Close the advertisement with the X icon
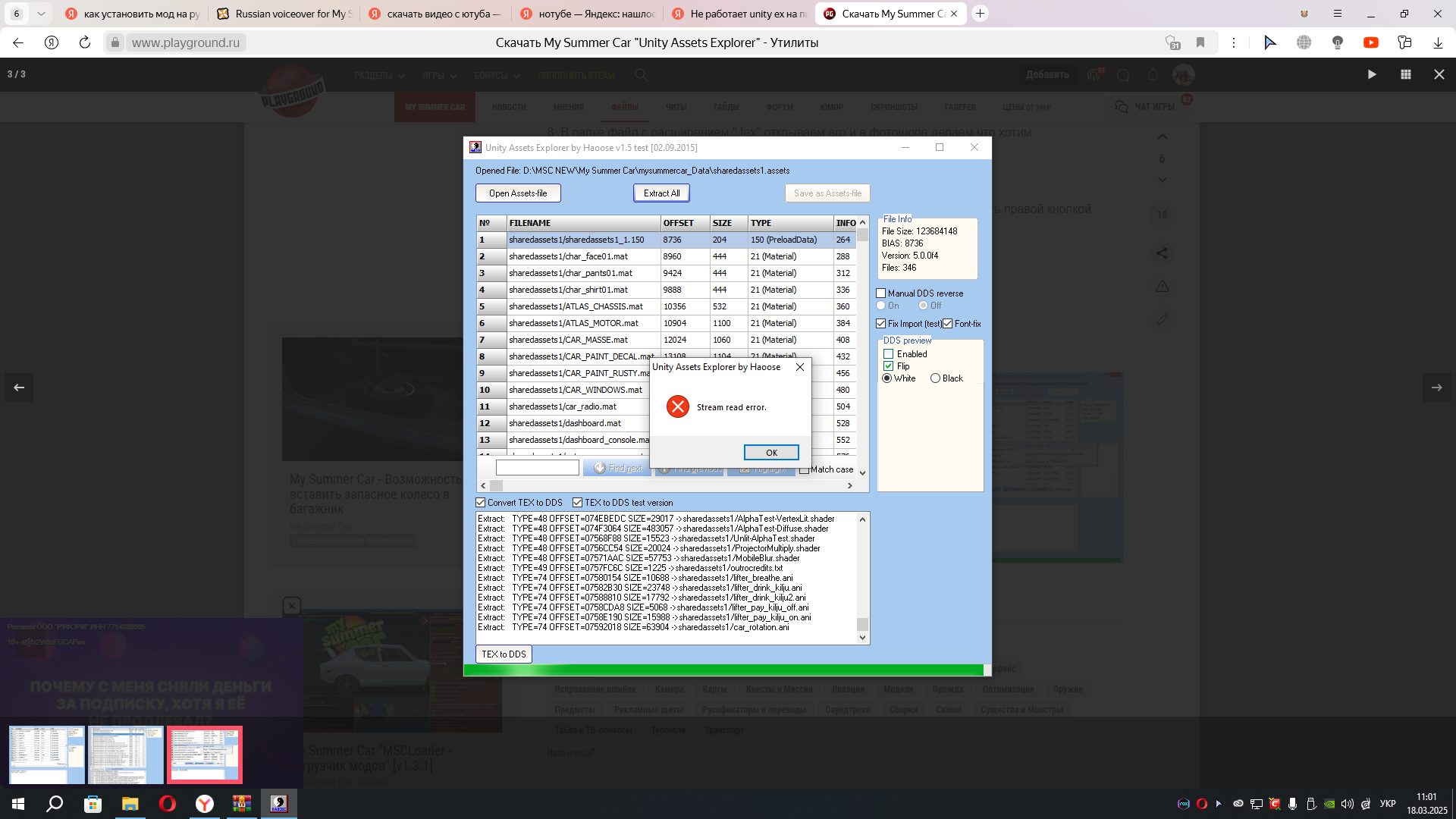 pos(292,606)
